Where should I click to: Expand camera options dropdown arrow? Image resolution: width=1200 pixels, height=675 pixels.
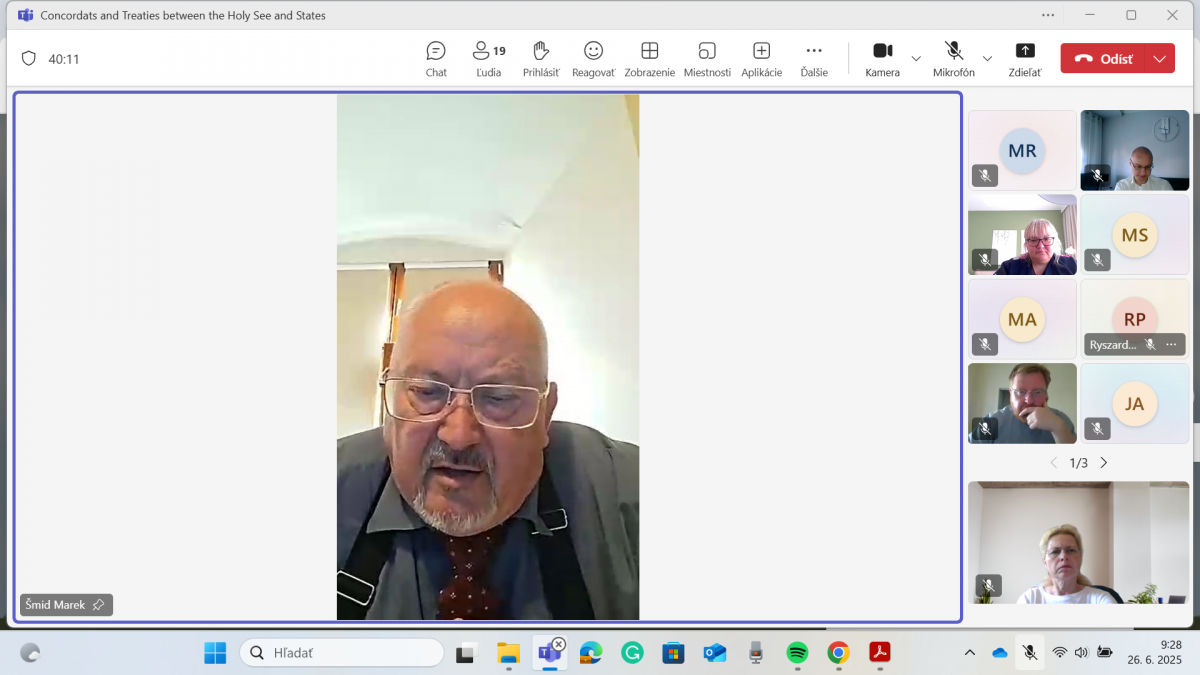point(916,59)
